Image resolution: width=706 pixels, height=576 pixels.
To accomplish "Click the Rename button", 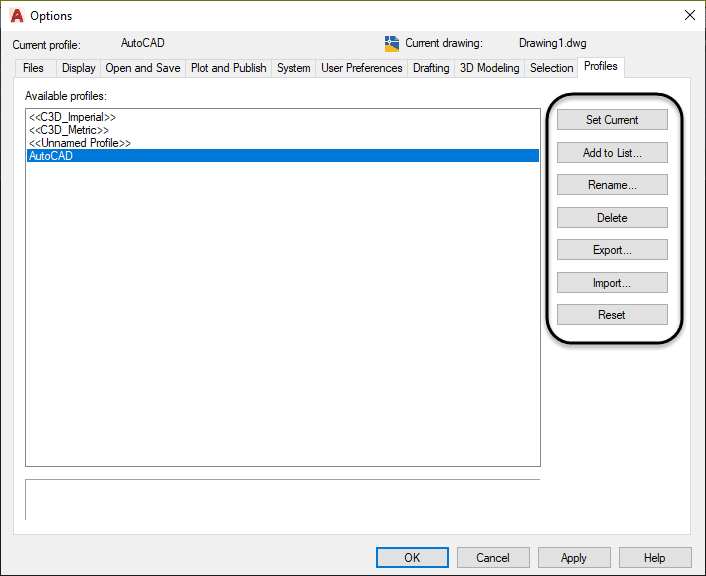I will [612, 185].
